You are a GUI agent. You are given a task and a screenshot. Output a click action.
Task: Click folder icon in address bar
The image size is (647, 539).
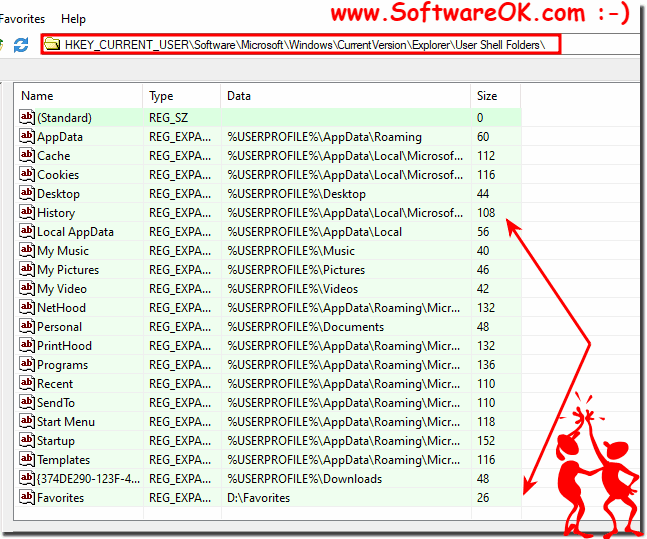tap(52, 44)
